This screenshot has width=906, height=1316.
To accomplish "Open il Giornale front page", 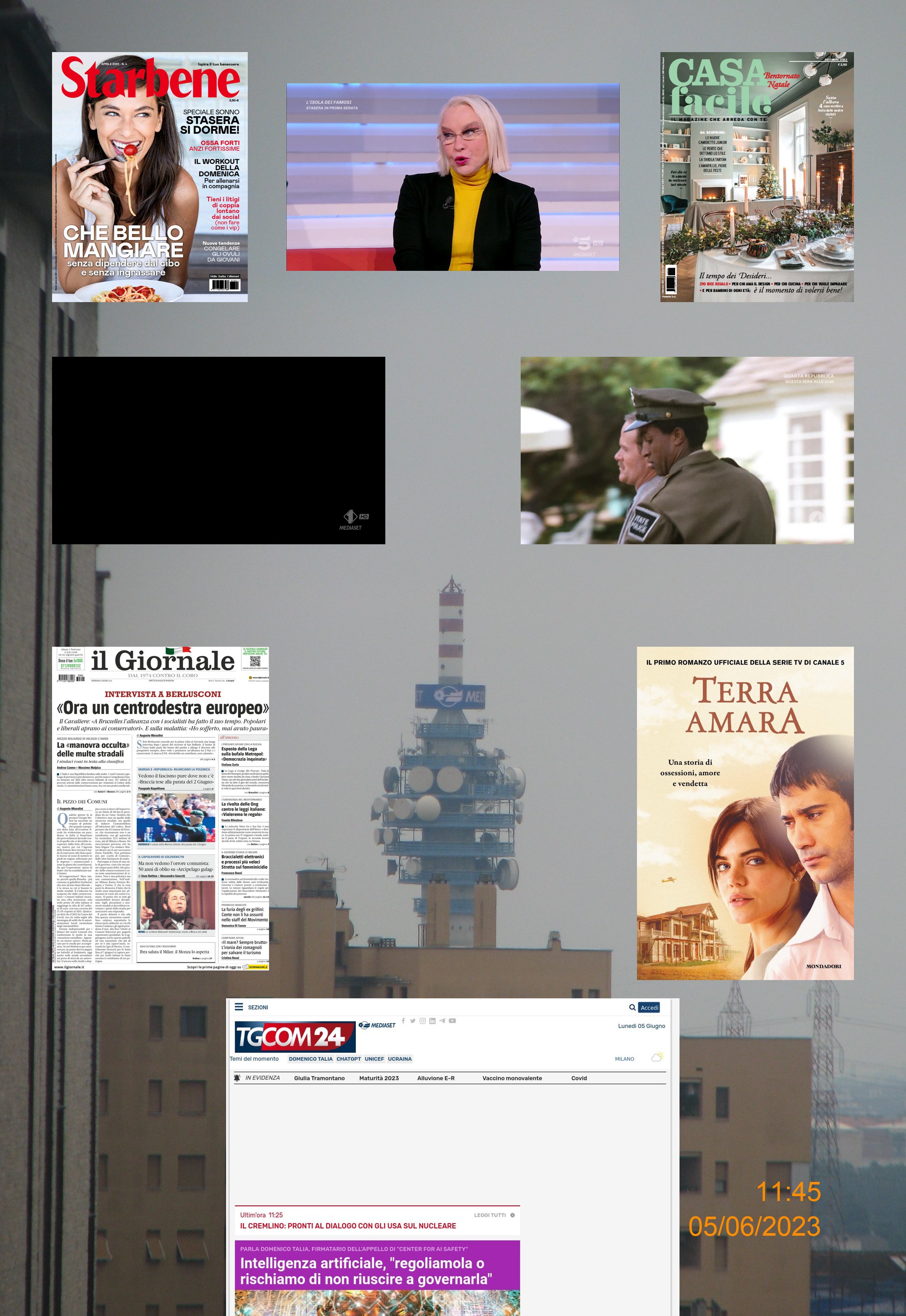I will click(x=161, y=809).
